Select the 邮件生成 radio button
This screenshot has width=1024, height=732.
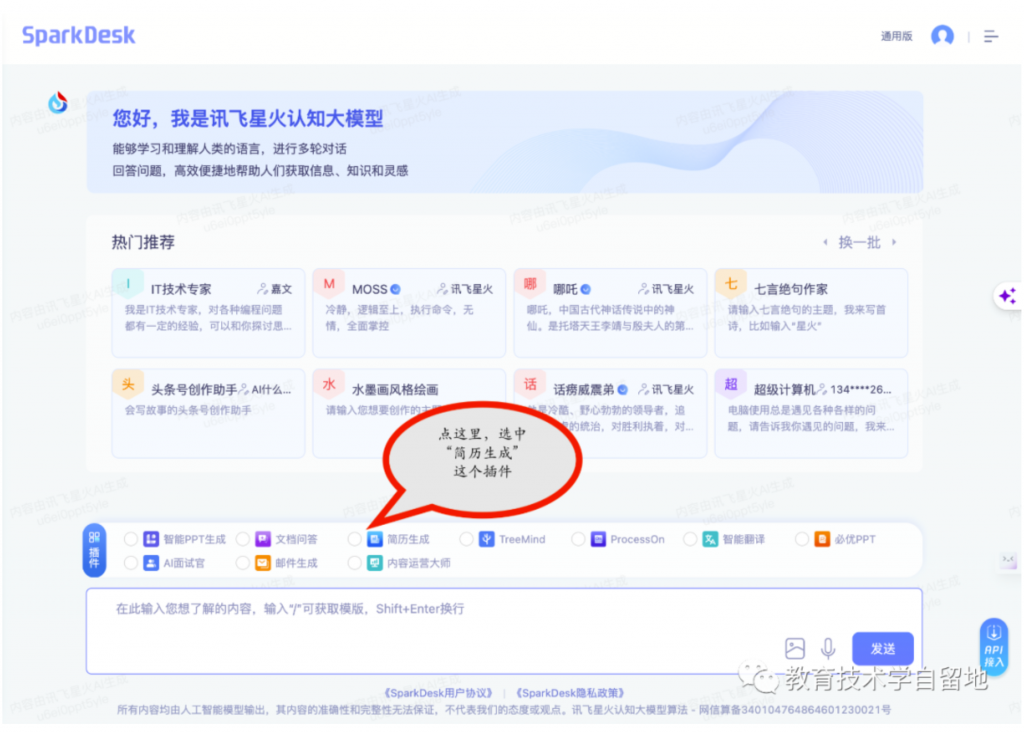point(242,563)
